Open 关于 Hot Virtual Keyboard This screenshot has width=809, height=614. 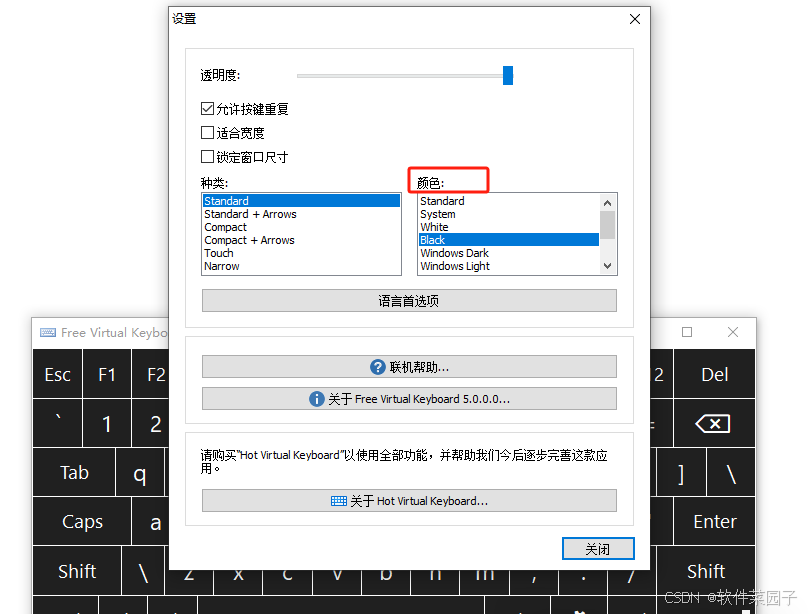coord(409,500)
